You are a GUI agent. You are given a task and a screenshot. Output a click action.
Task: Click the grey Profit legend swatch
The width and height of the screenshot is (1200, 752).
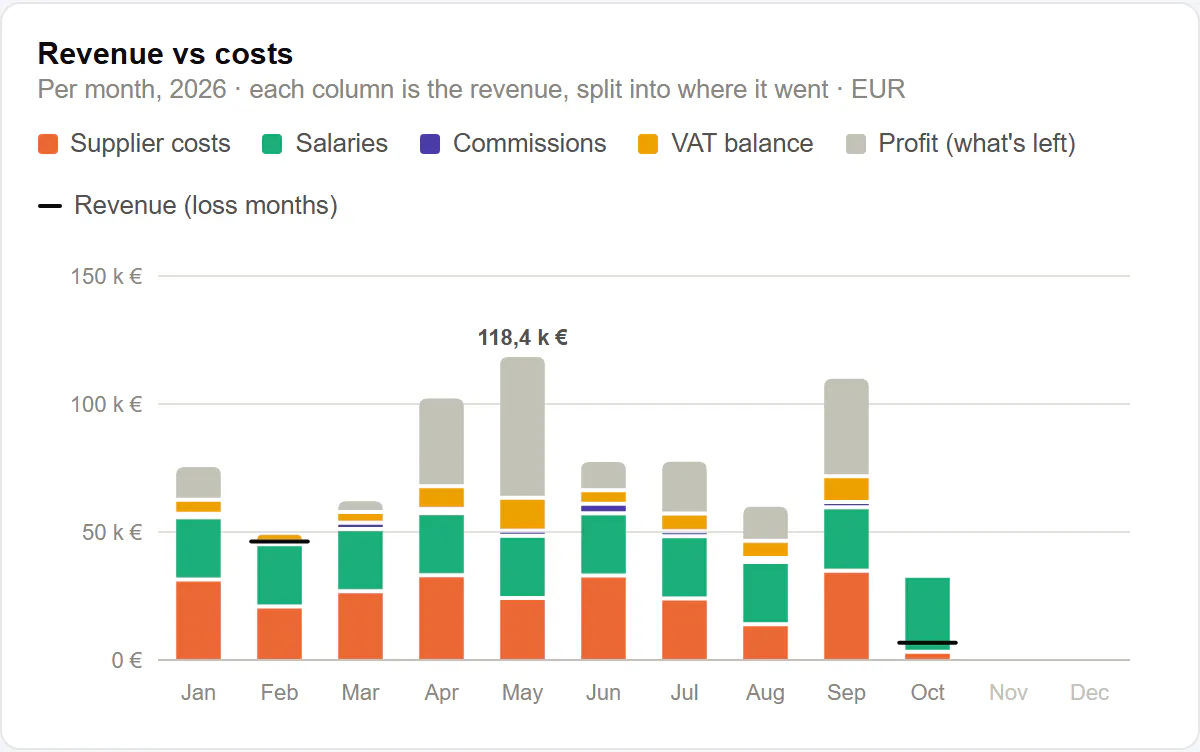(x=856, y=144)
